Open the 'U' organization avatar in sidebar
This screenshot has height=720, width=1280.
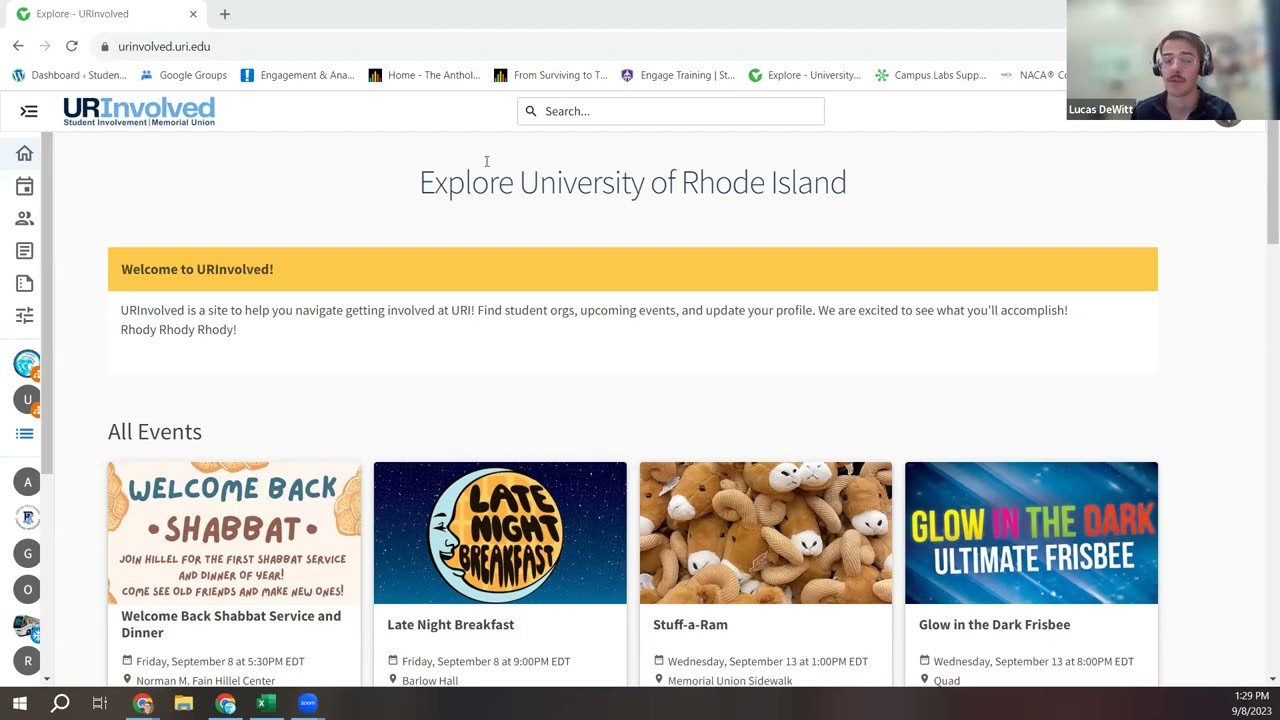point(27,399)
